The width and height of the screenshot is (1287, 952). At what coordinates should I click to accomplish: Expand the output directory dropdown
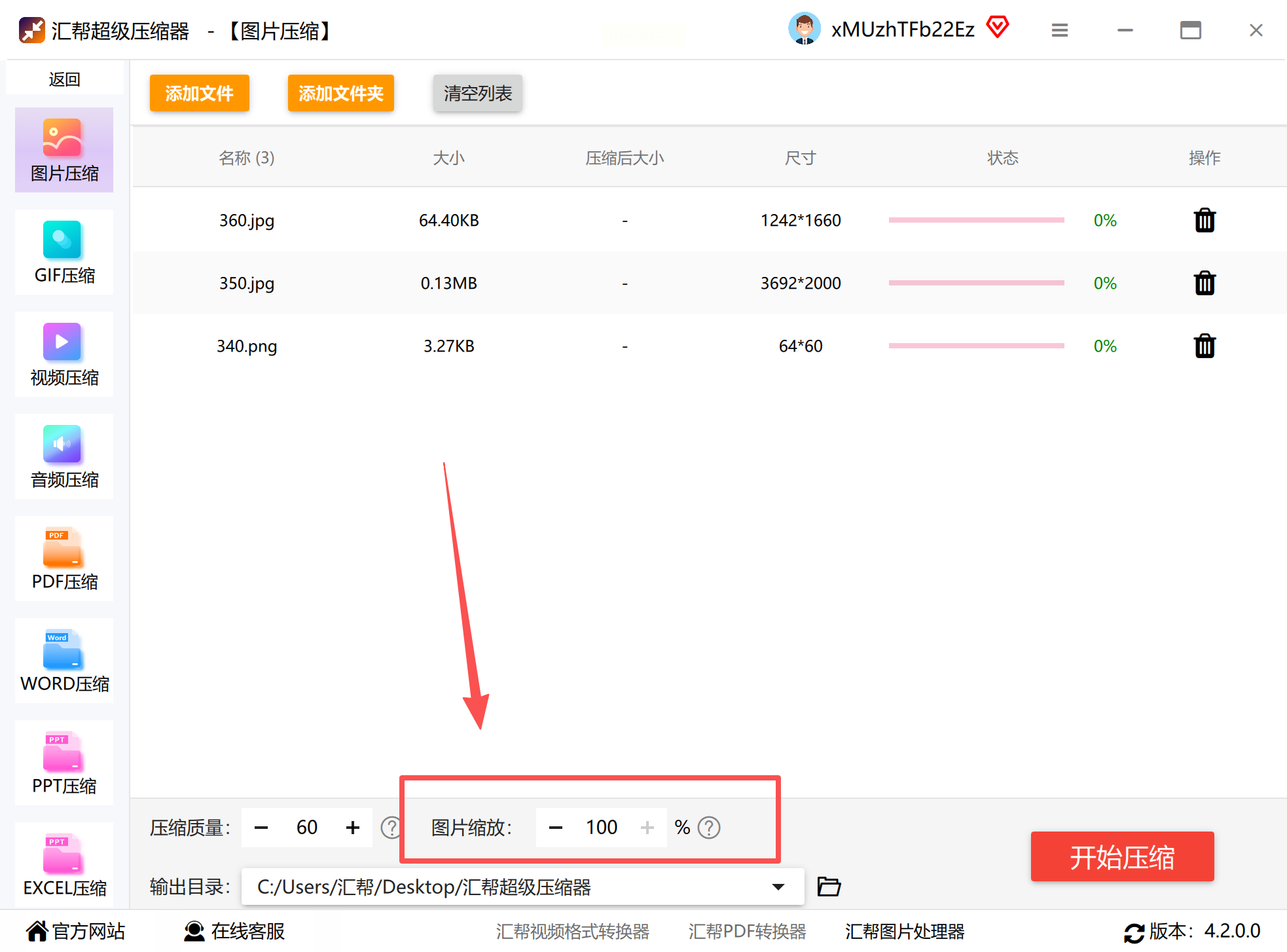pos(778,887)
